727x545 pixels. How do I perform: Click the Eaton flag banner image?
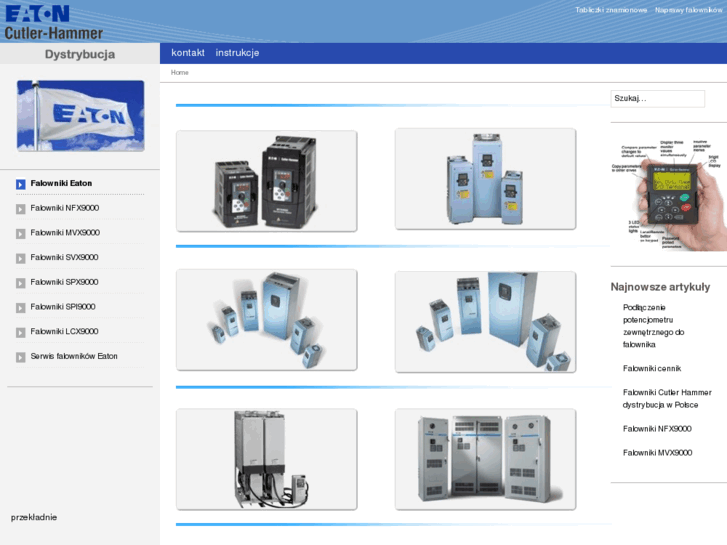tap(80, 115)
